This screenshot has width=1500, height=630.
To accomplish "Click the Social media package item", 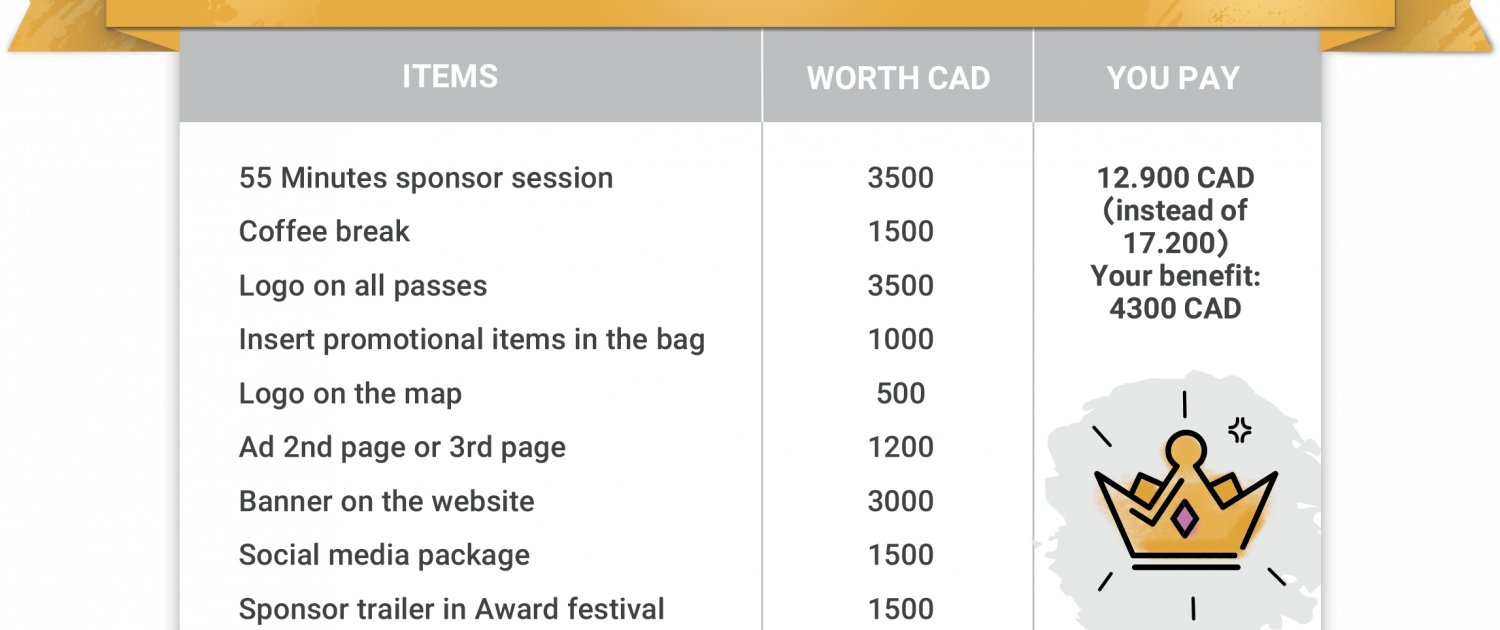I will (384, 556).
